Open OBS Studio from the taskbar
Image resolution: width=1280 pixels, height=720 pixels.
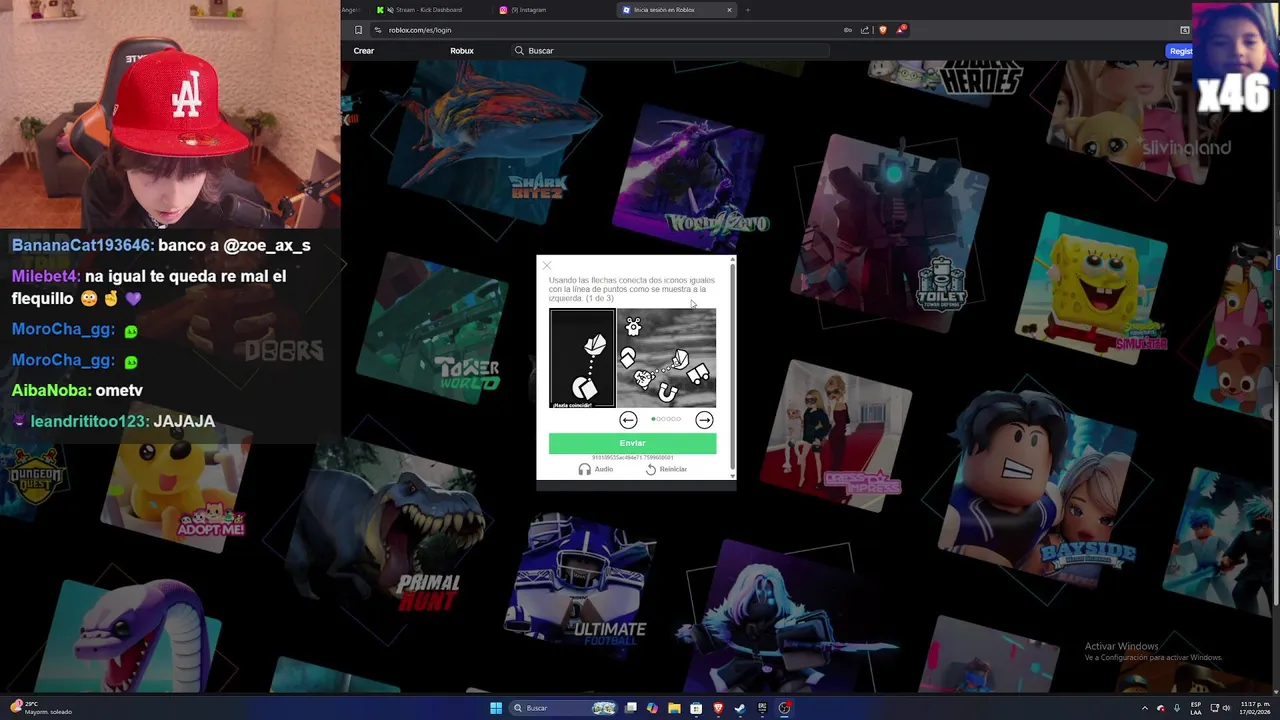[x=785, y=708]
